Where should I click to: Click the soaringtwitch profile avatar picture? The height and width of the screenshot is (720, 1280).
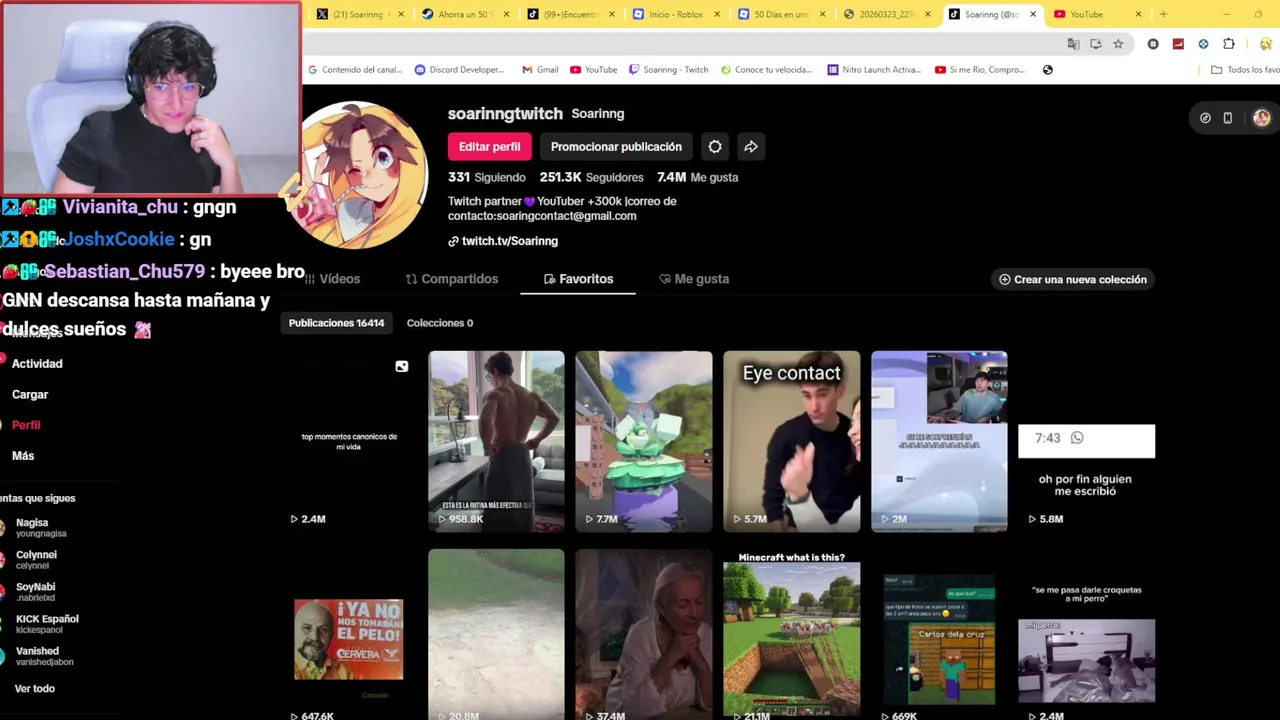tap(359, 175)
